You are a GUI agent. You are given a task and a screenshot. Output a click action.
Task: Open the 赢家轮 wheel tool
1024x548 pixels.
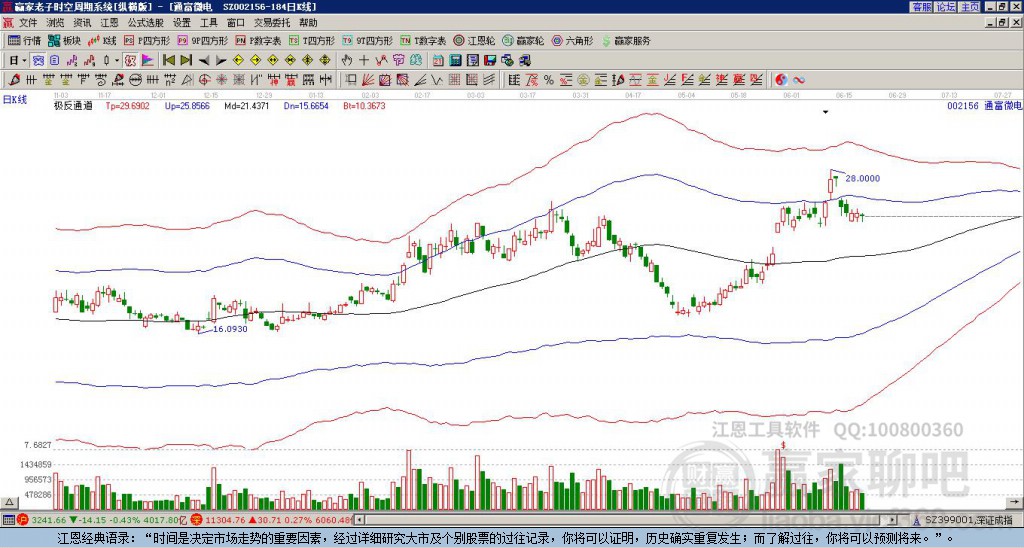523,40
